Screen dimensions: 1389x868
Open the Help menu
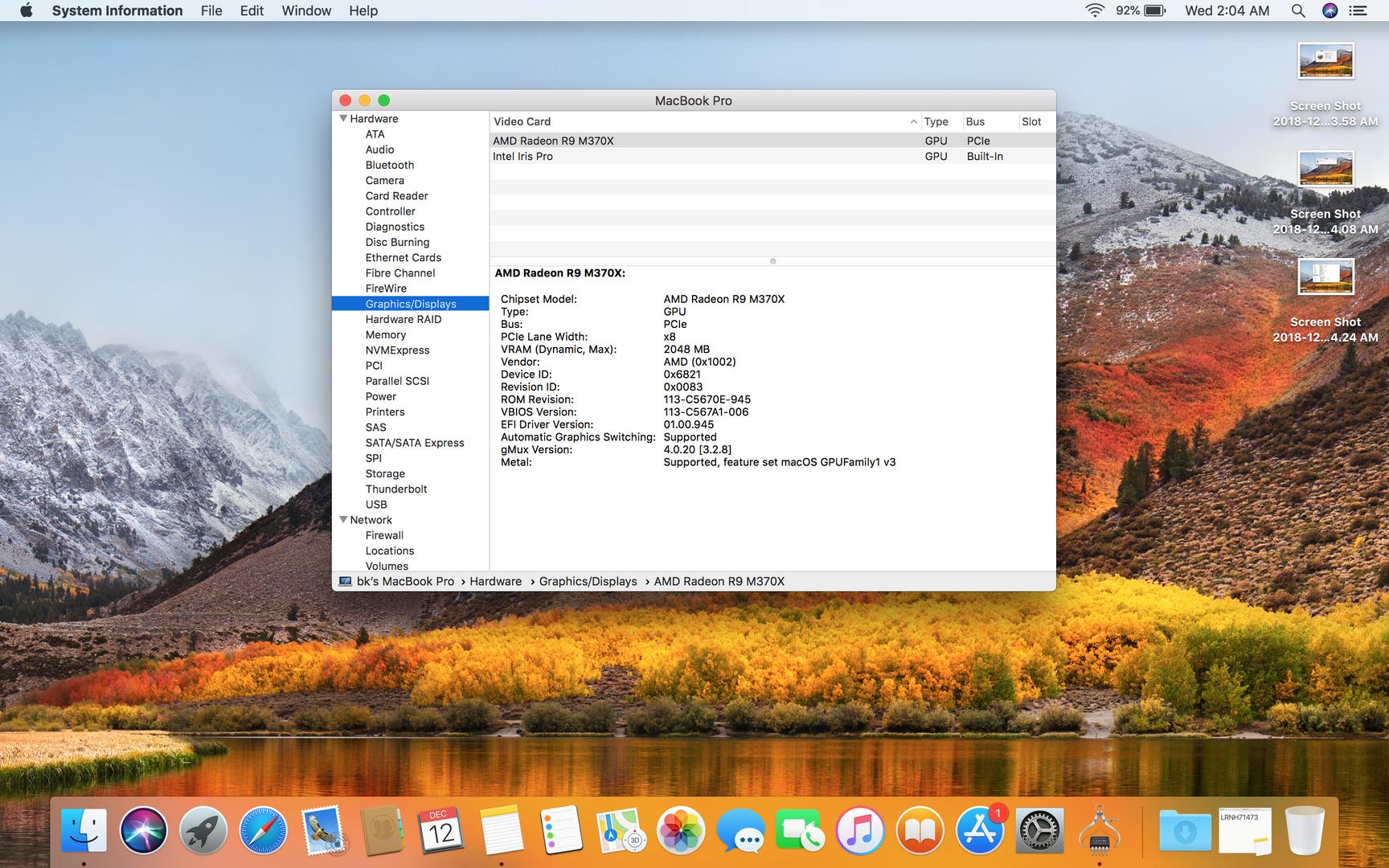[x=363, y=10]
